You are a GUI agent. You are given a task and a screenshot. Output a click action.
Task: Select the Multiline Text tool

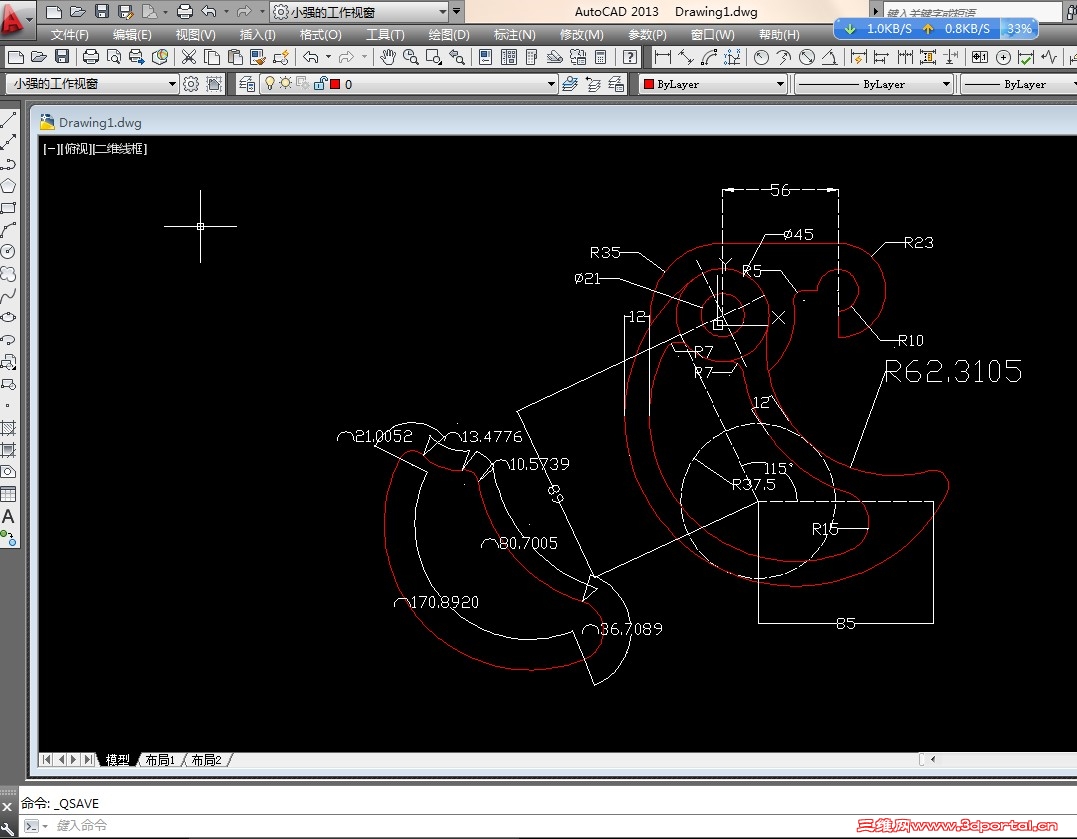coord(8,516)
